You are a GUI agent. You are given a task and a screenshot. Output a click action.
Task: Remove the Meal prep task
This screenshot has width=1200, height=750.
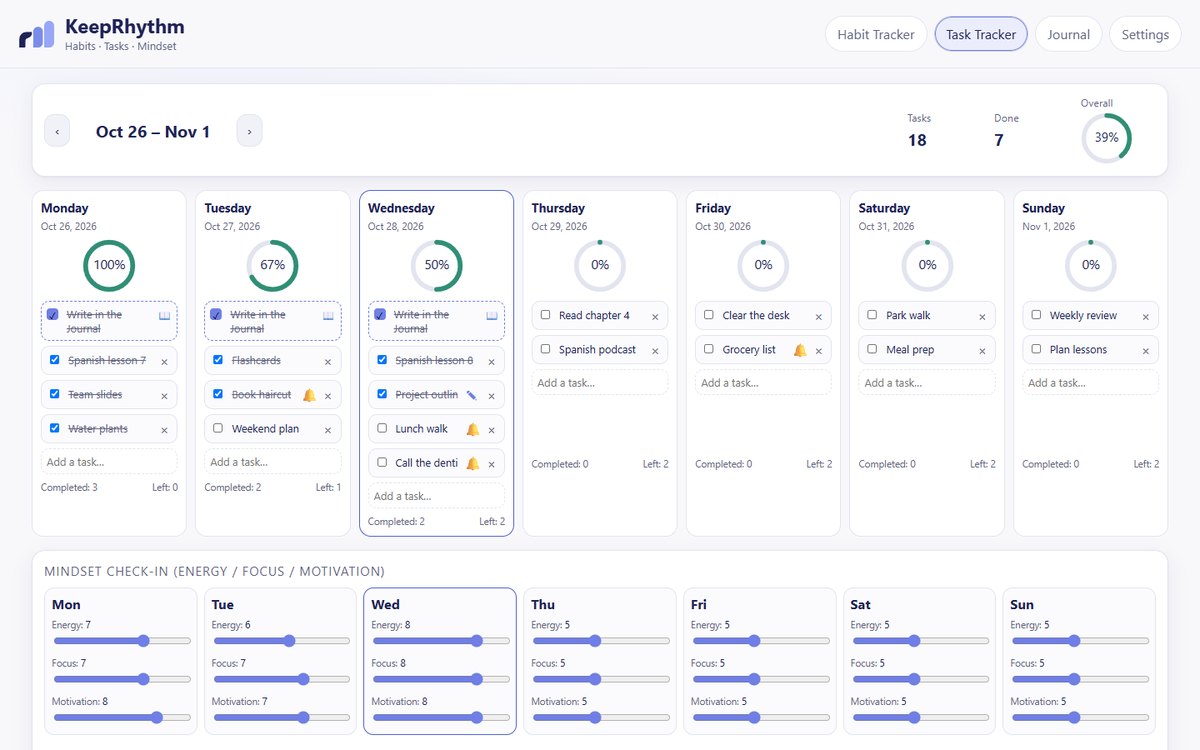coord(982,351)
